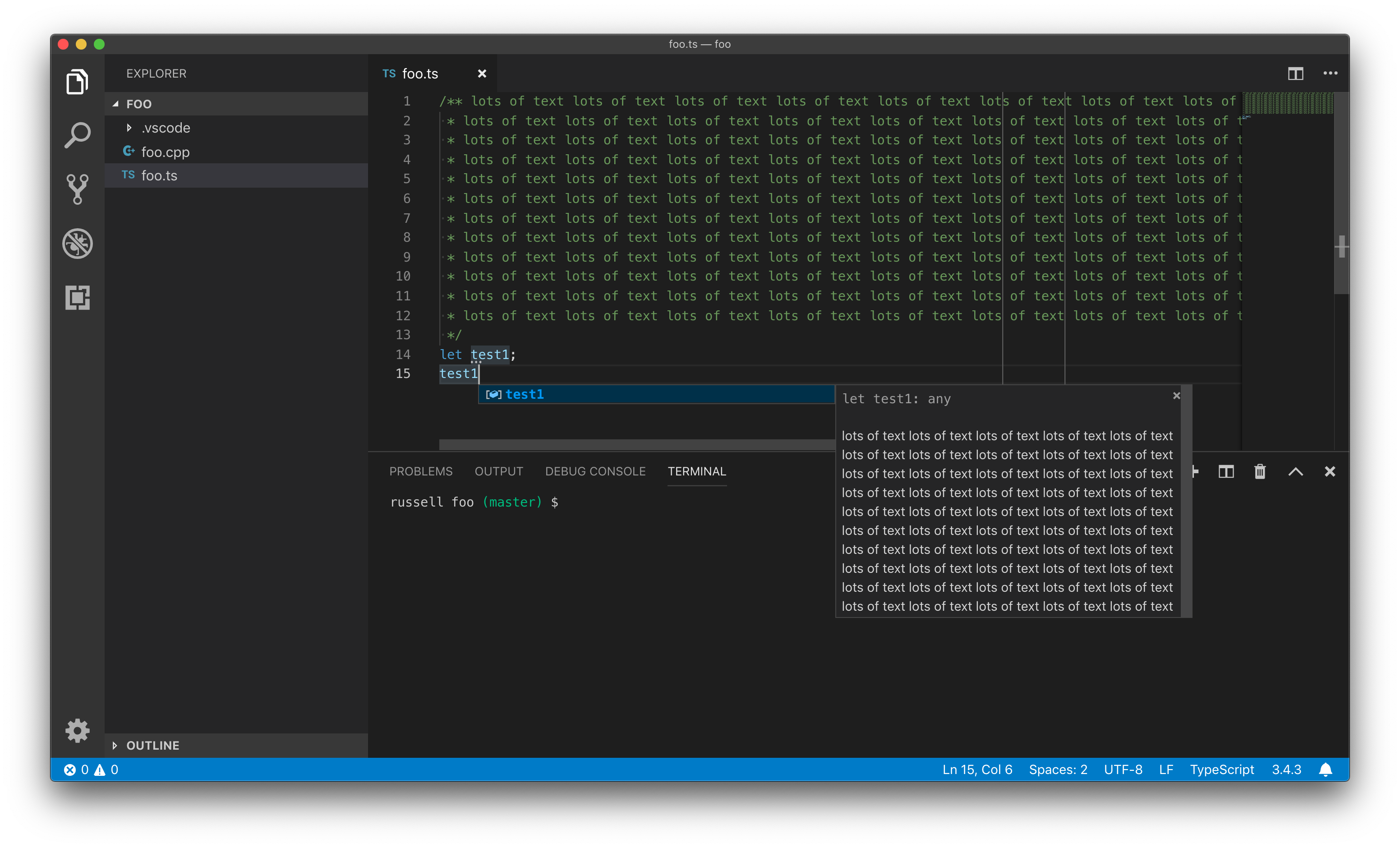Screen dimensions: 1400x848
Task: Open the Extensions view icon
Action: tap(77, 297)
